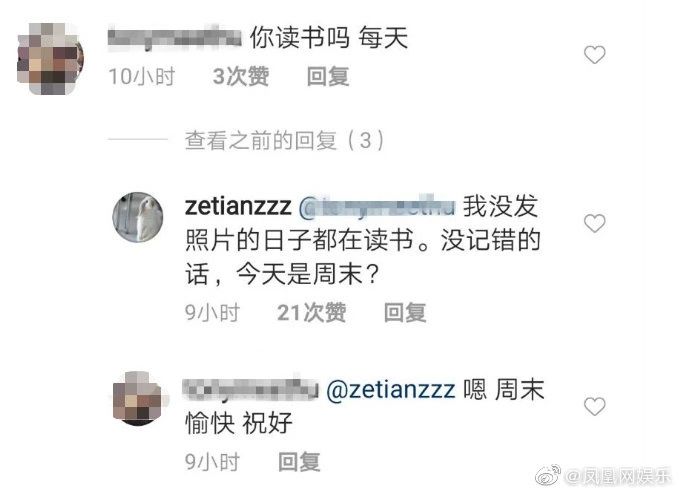Like the top comment 你读书吗 每天
Image resolution: width=679 pixels, height=494 pixels.
(x=595, y=55)
